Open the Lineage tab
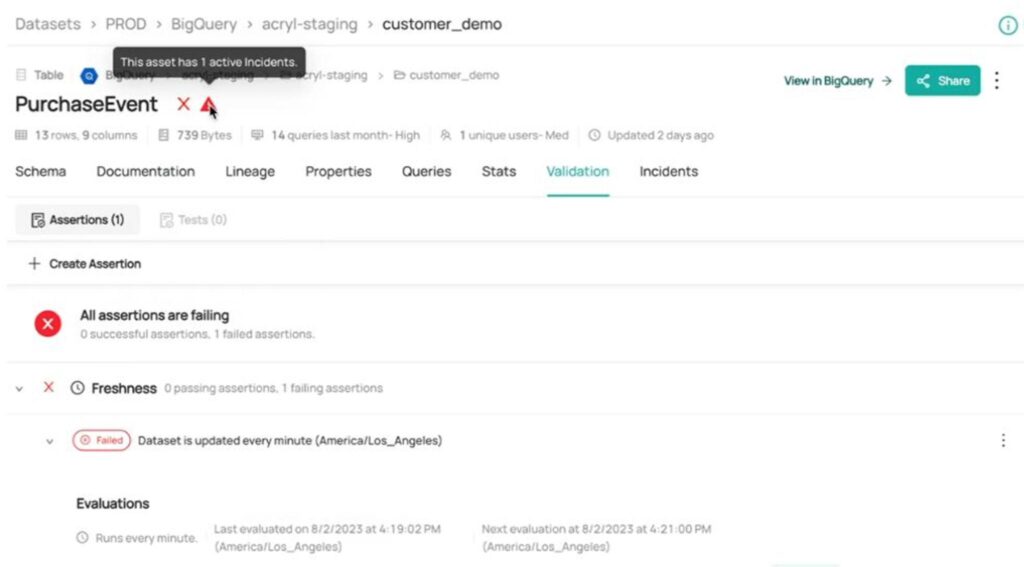The height and width of the screenshot is (567, 1024). point(250,171)
